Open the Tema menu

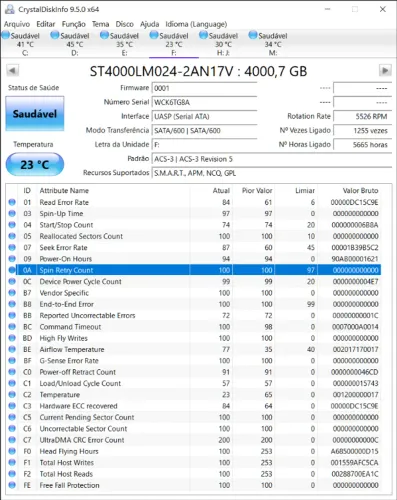[x=101, y=24]
